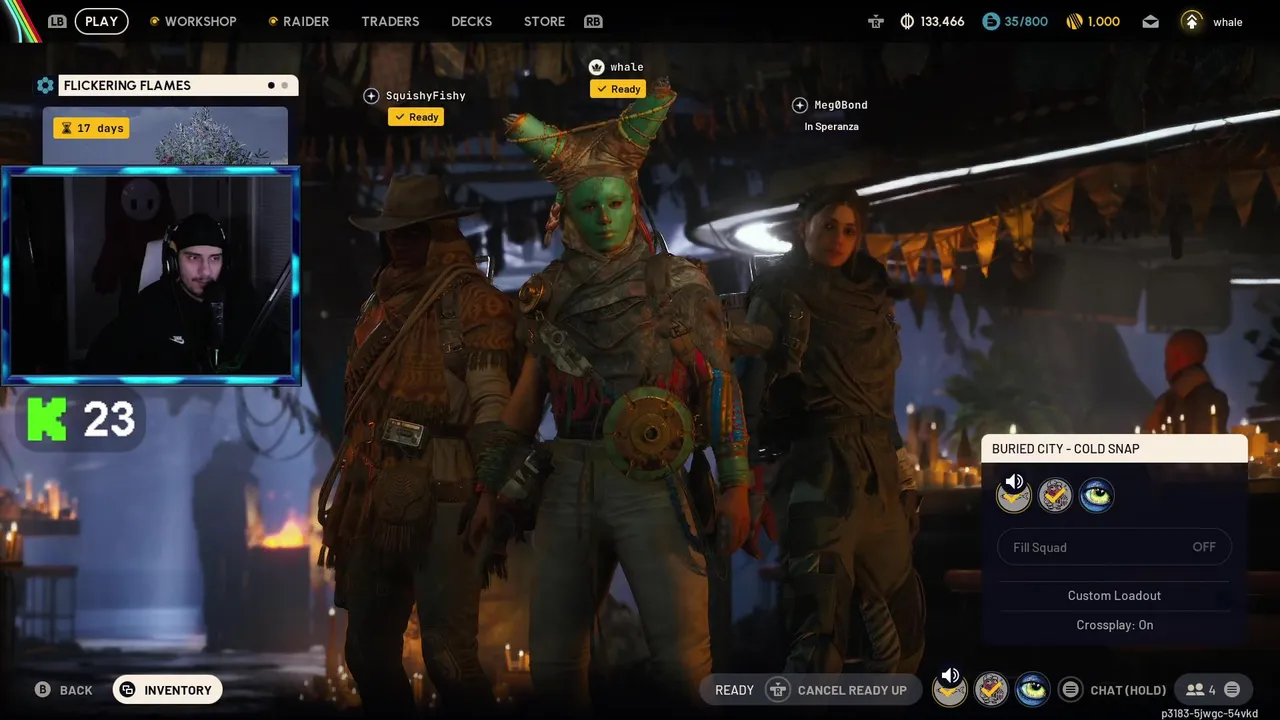Click the gear icon beside Flickering Flames
The width and height of the screenshot is (1280, 720).
coord(45,85)
